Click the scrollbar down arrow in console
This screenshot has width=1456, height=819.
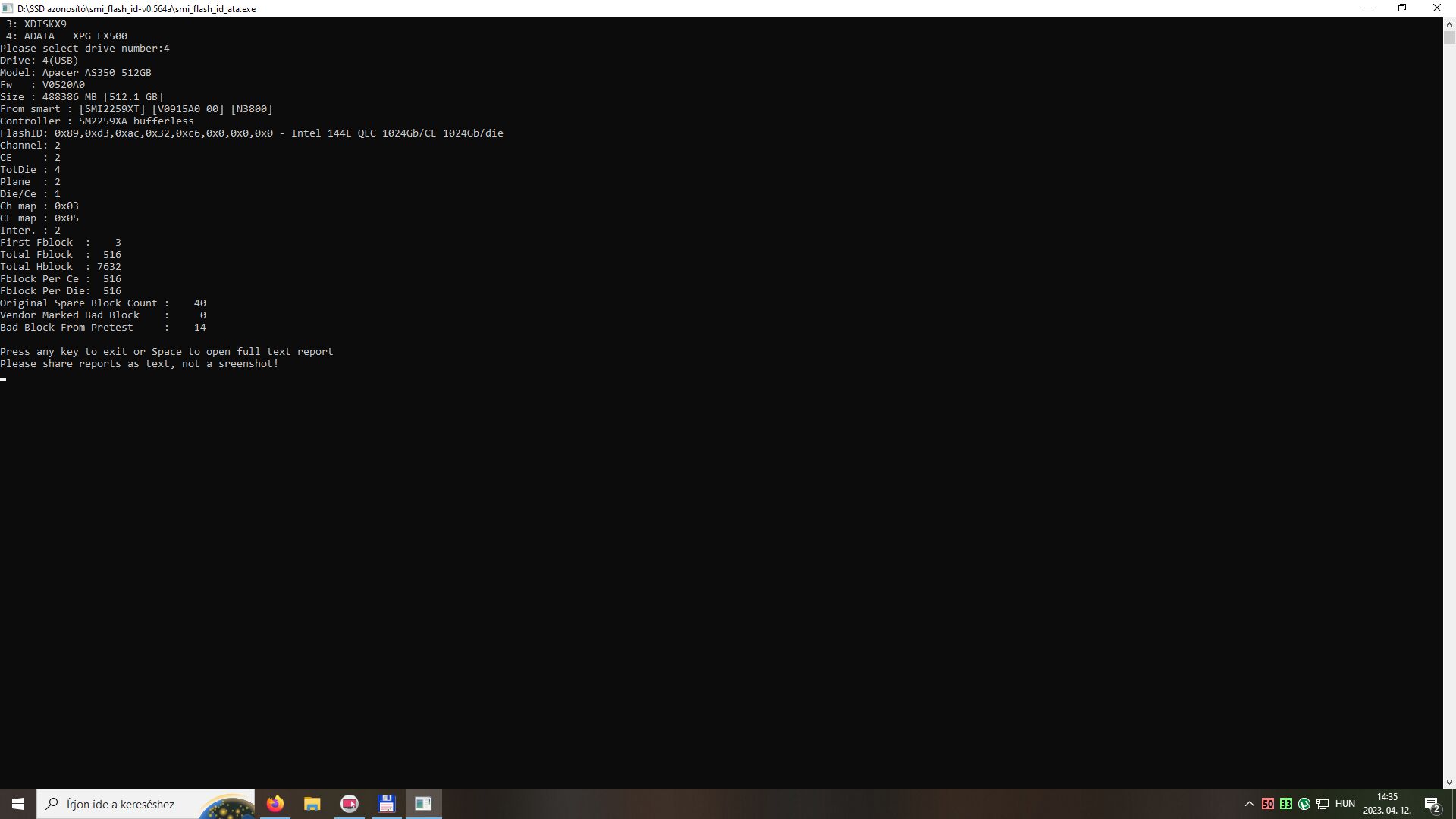(1449, 782)
